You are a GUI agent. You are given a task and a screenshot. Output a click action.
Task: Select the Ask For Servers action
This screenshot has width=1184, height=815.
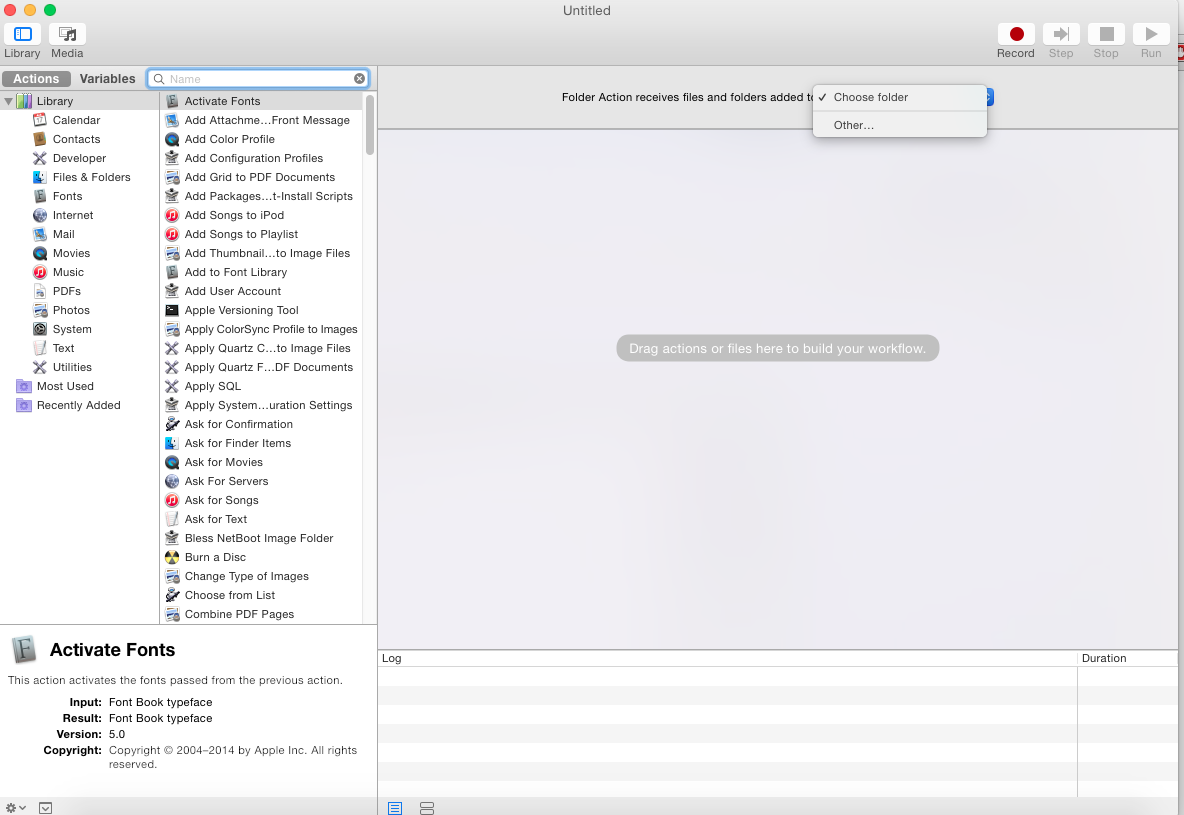coord(261,481)
